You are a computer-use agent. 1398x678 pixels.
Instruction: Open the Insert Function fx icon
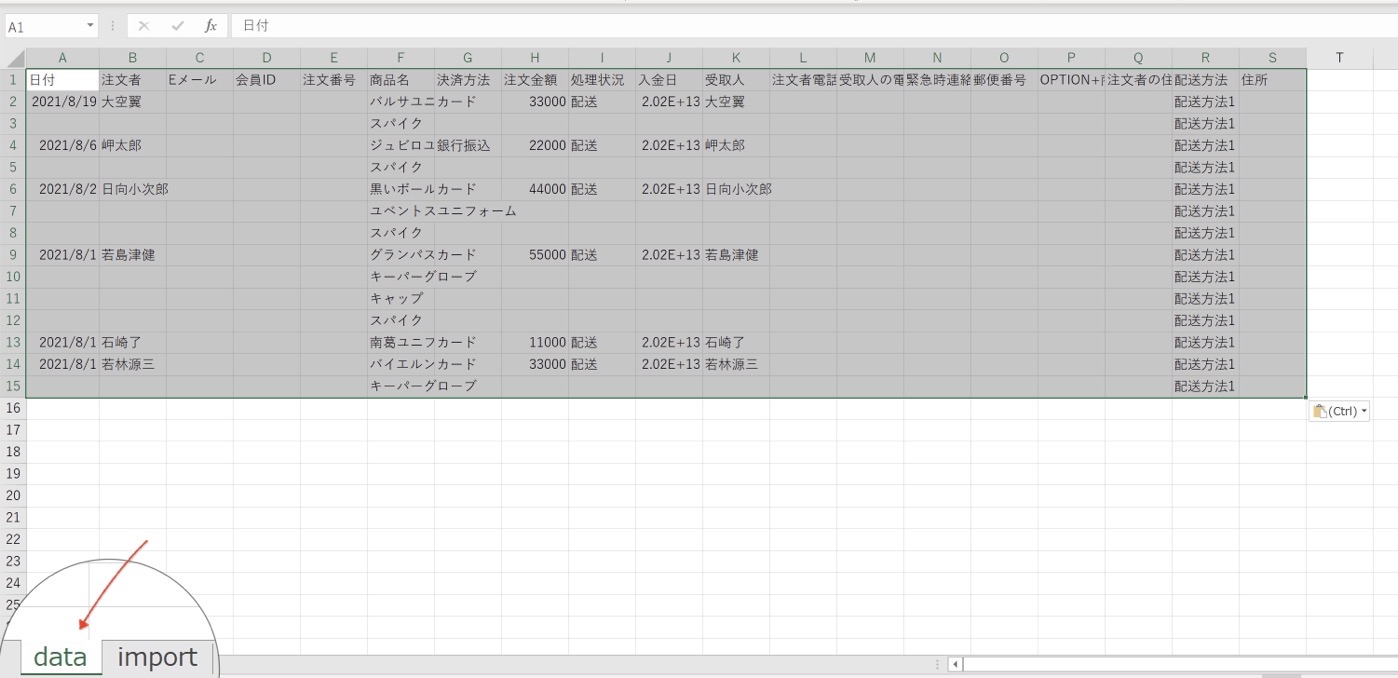[210, 26]
